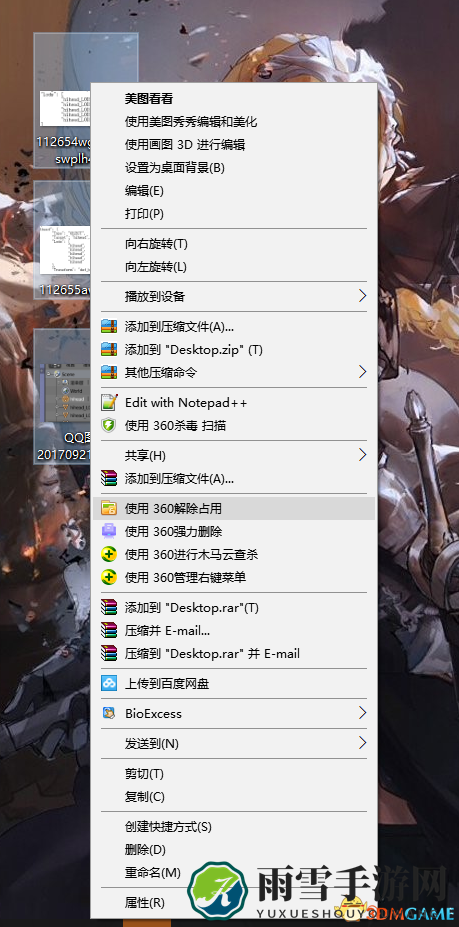
Task: Select 向右旋转(T) menu entry
Action: click(x=156, y=244)
